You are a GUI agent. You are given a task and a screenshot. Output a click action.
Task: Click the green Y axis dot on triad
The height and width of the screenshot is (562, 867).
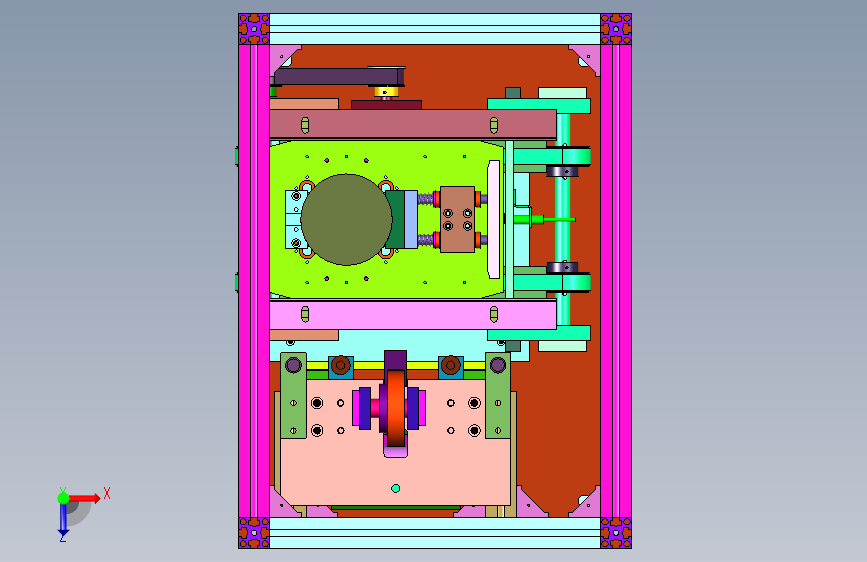click(x=64, y=498)
